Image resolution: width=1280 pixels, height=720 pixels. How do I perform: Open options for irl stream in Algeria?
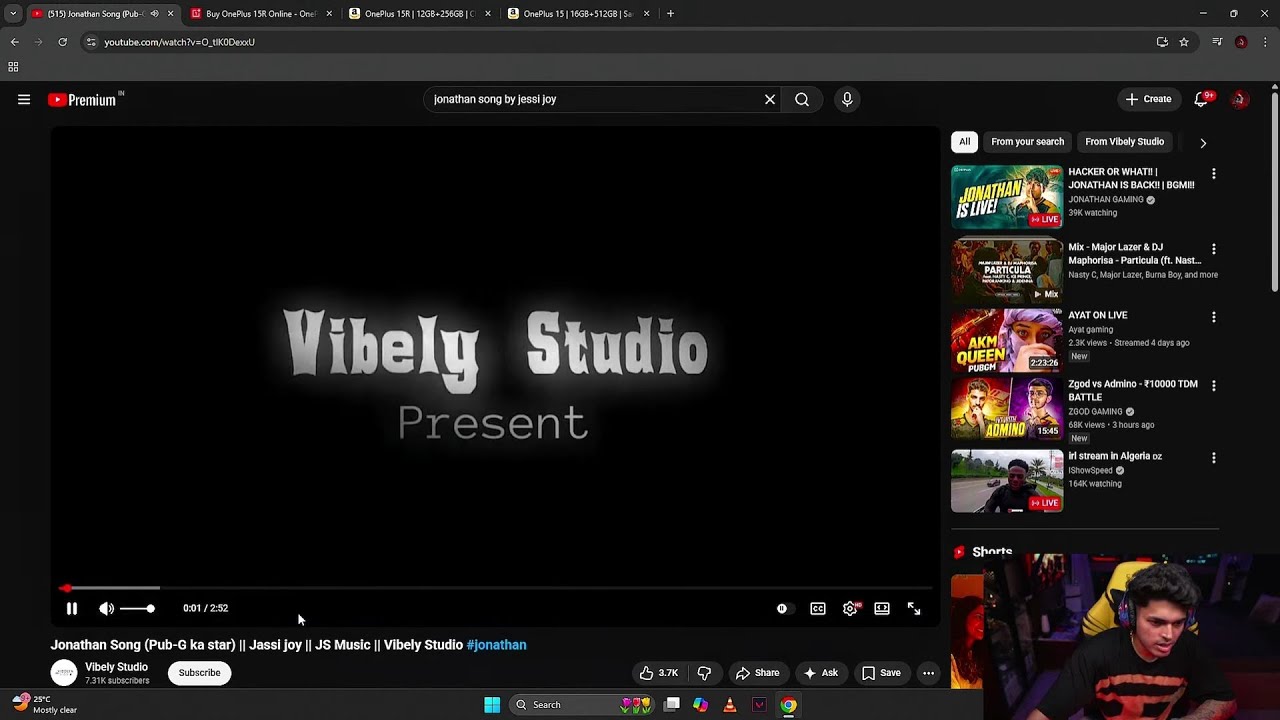click(x=1214, y=458)
